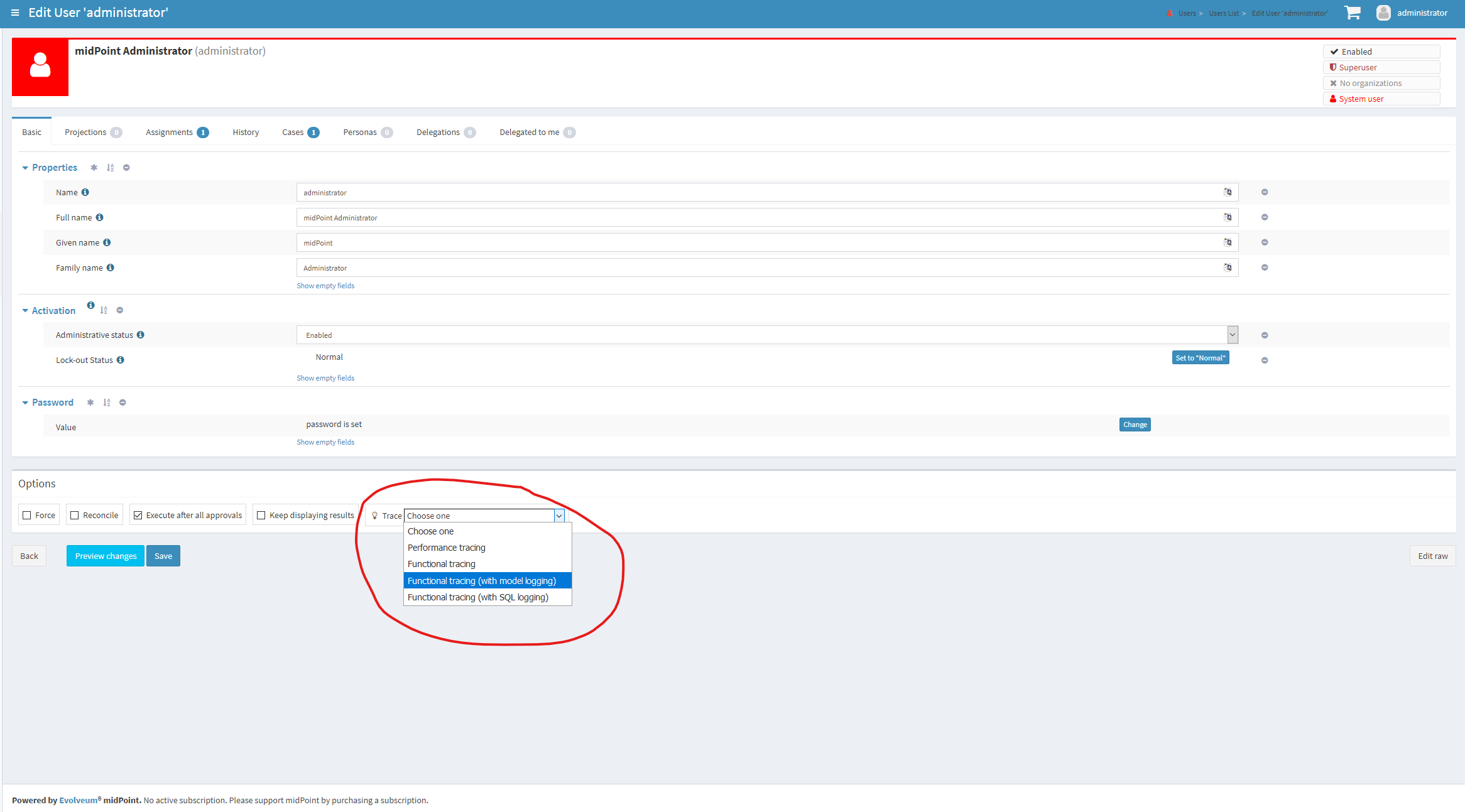Click the red user avatar thumbnail

tap(40, 67)
